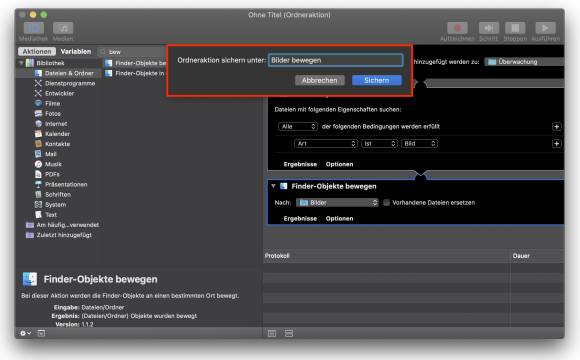This screenshot has height=360, width=580.
Task: Click the Ausführen play icon
Action: tap(545, 28)
